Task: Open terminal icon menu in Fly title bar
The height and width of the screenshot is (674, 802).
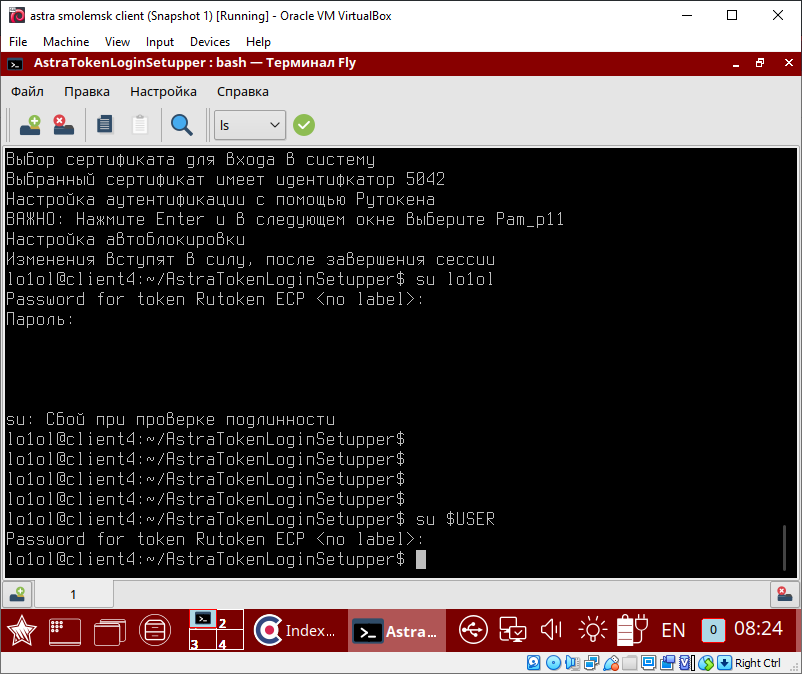Action: pos(15,64)
